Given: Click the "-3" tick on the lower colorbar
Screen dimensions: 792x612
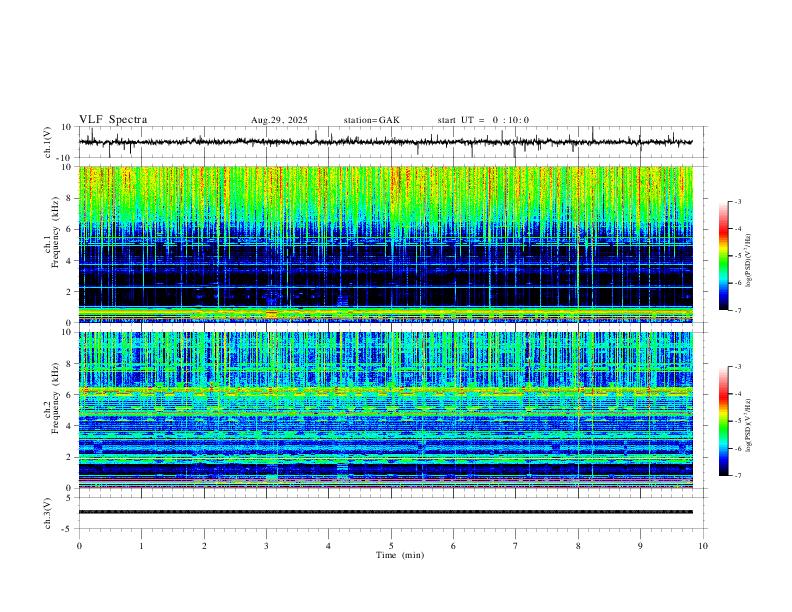Looking at the screenshot, I should [x=738, y=367].
